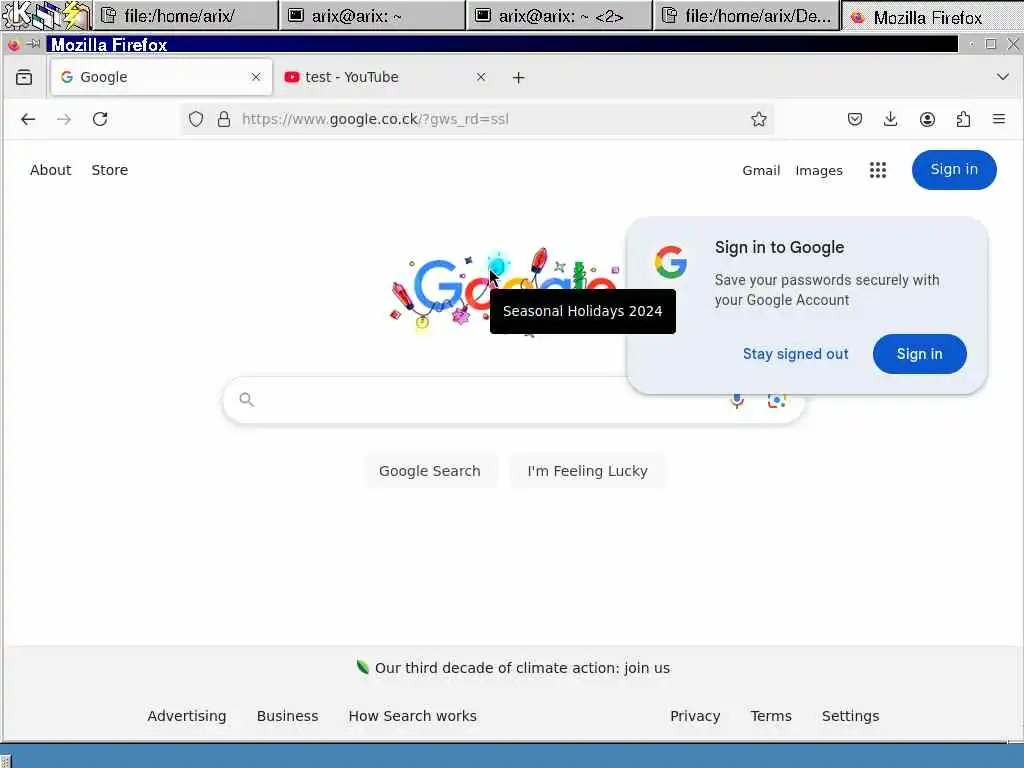Viewport: 1024px width, 768px height.
Task: Click the Firefox logo in the window title bar
Action: [x=13, y=44]
